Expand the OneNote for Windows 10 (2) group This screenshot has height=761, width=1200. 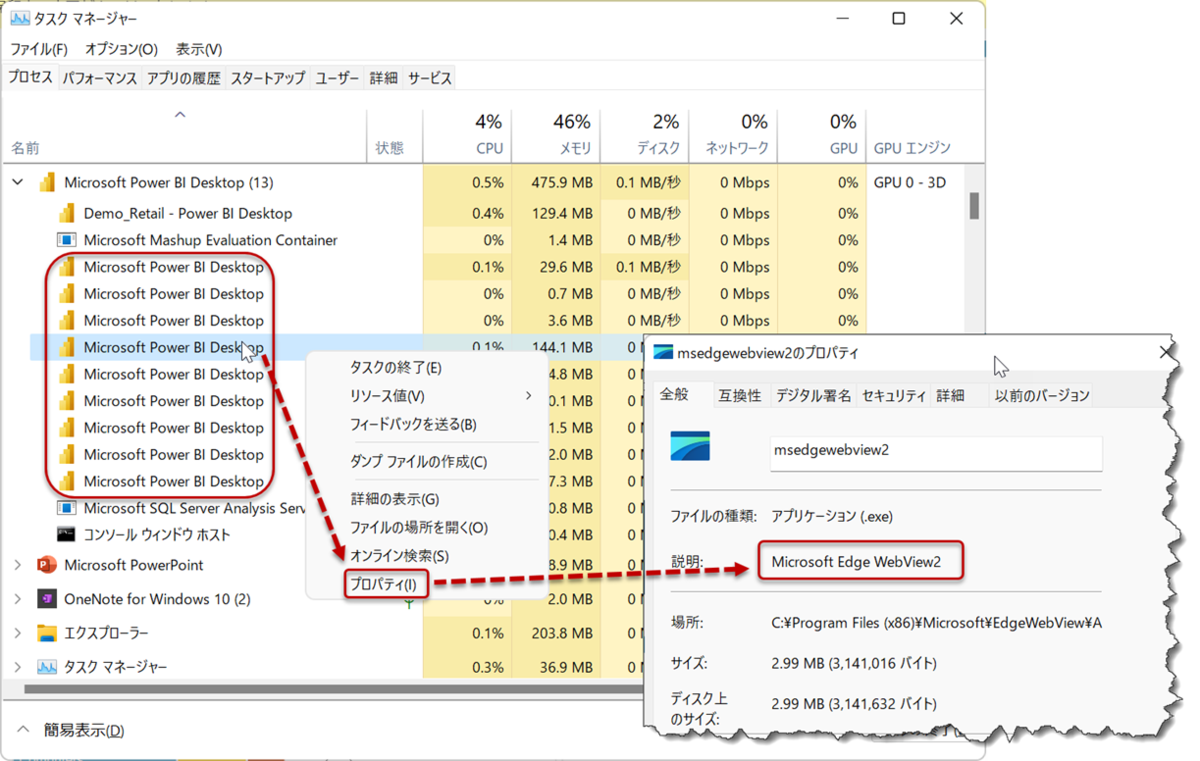click(17, 599)
